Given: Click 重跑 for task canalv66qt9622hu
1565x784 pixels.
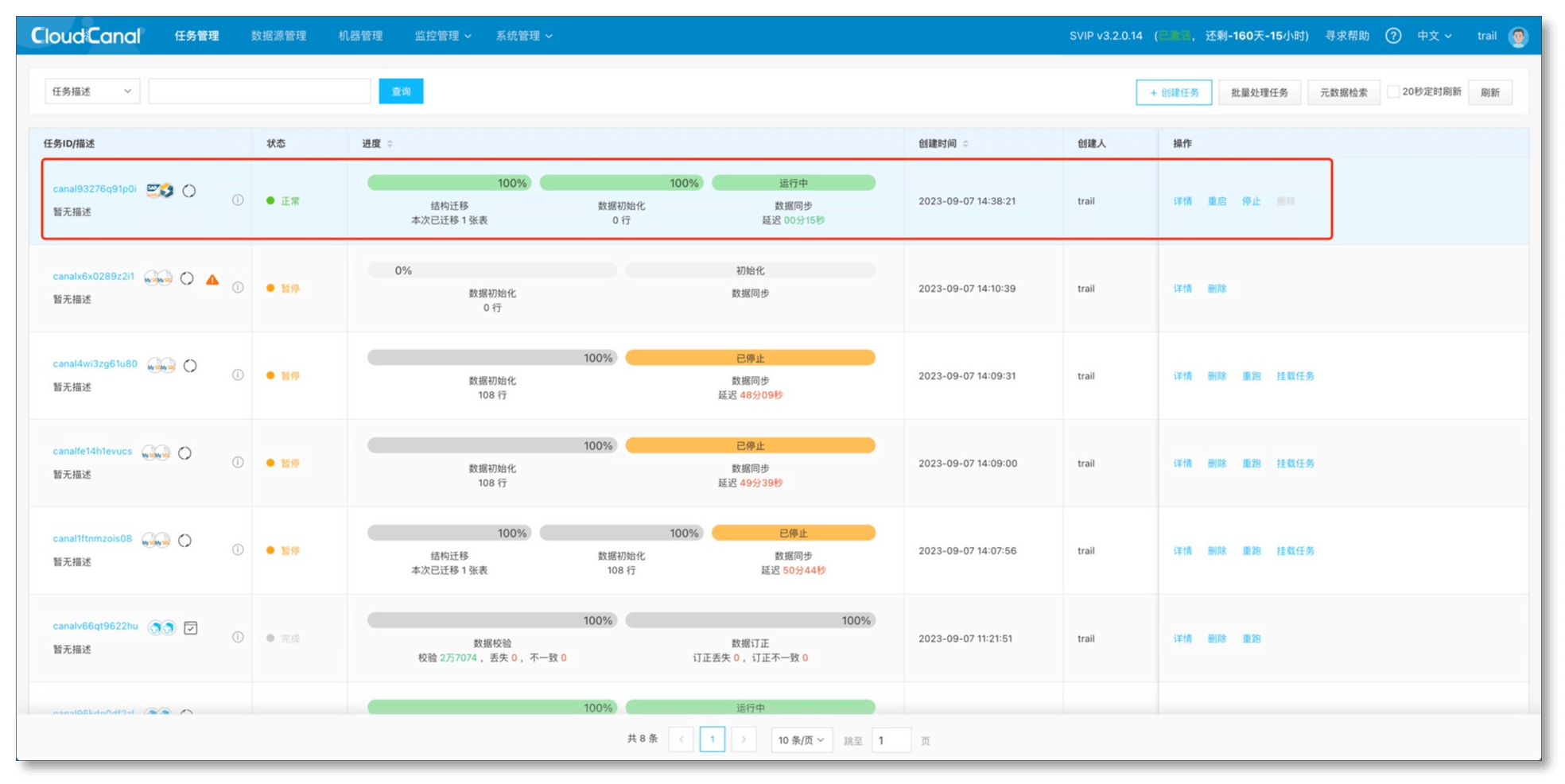Looking at the screenshot, I should [x=1252, y=638].
